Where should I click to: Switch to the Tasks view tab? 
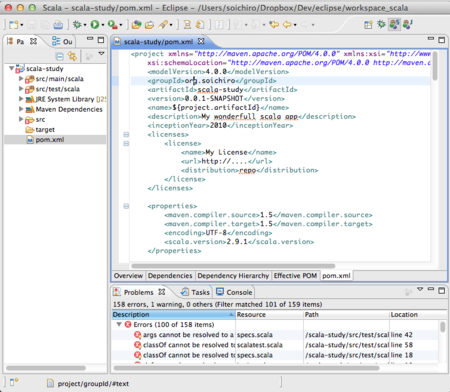point(195,292)
